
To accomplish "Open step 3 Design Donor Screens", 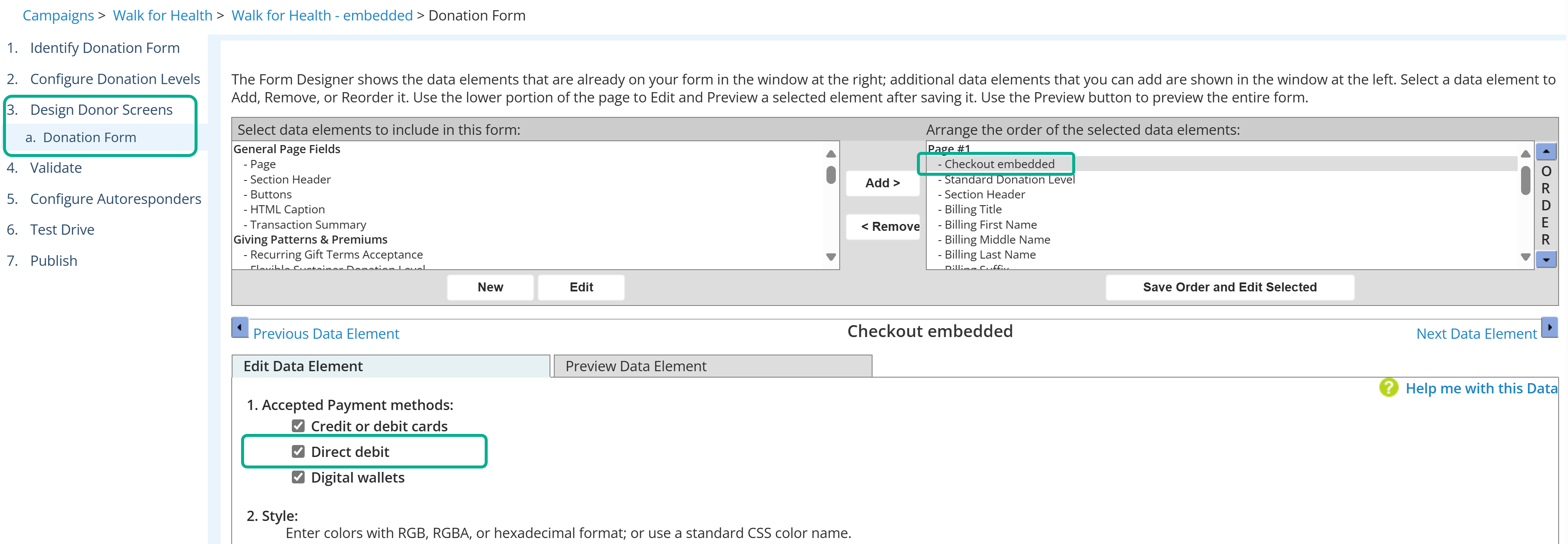I will tap(101, 110).
